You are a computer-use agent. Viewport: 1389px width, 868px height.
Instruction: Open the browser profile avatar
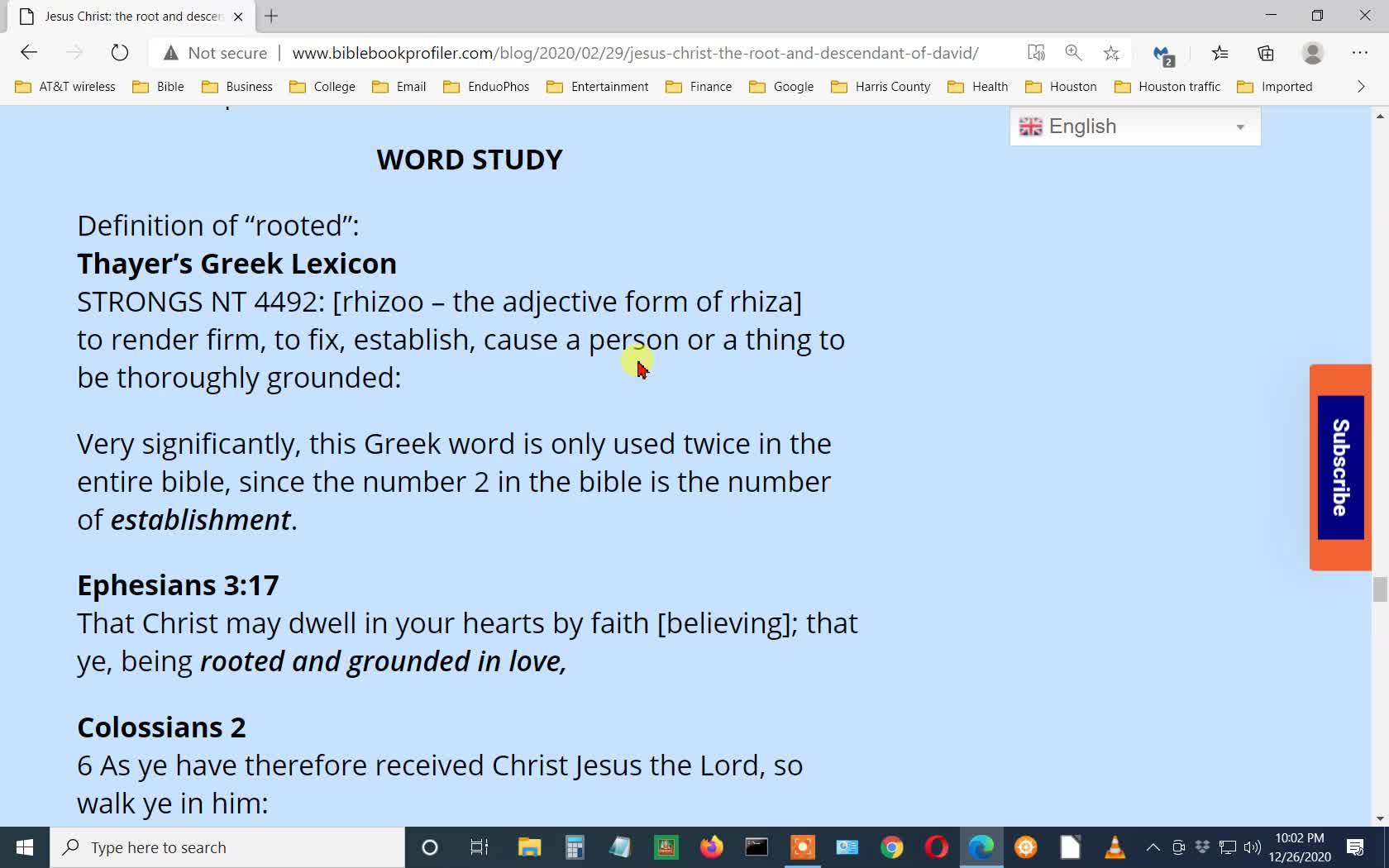pyautogui.click(x=1313, y=52)
